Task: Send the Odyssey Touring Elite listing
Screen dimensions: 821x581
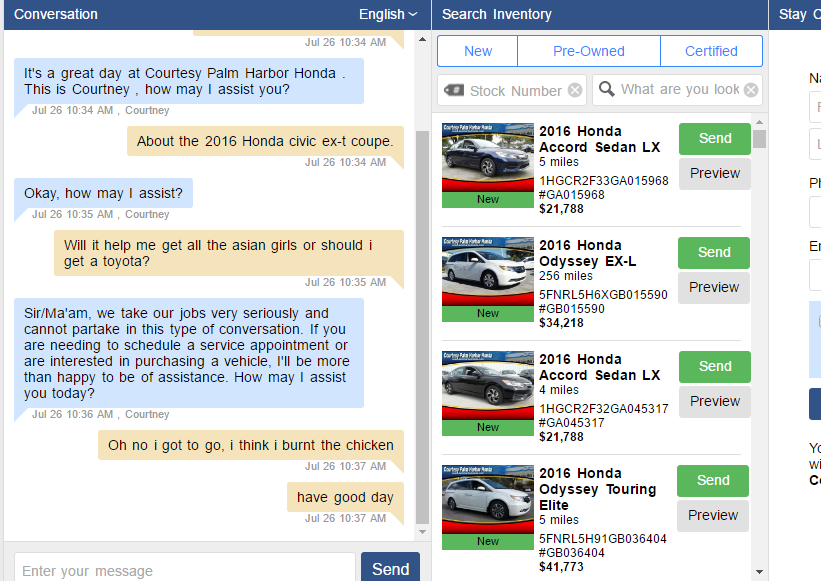Action: tap(713, 481)
